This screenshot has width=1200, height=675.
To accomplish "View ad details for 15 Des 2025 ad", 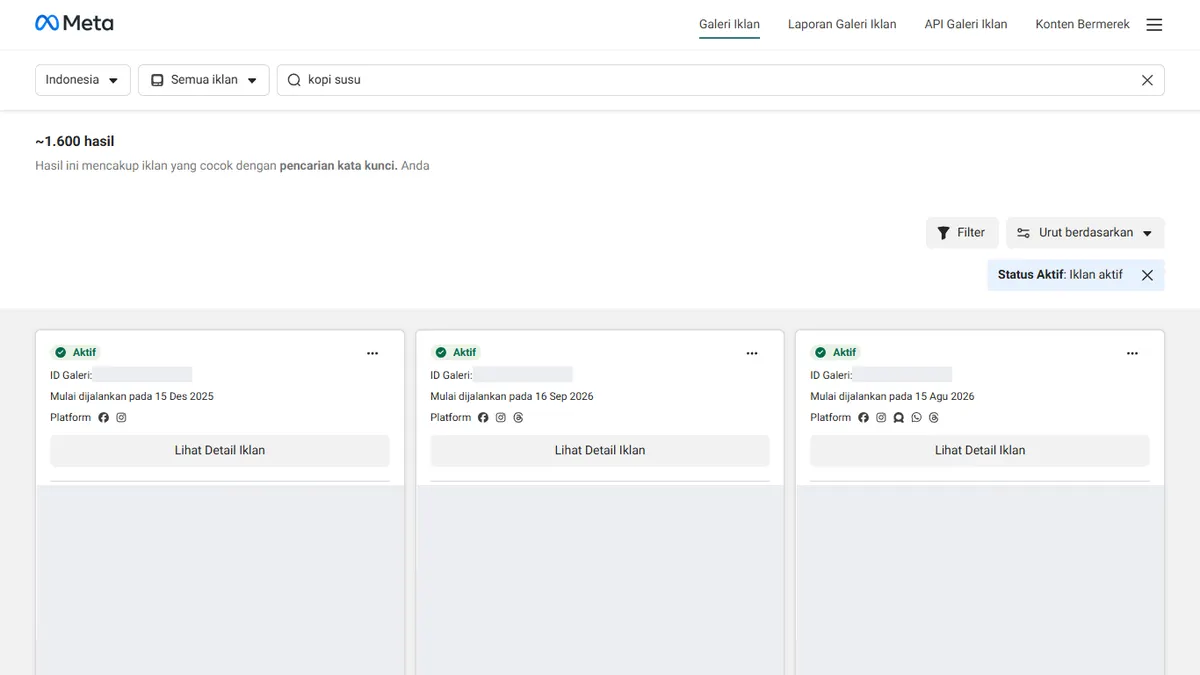I will click(220, 450).
